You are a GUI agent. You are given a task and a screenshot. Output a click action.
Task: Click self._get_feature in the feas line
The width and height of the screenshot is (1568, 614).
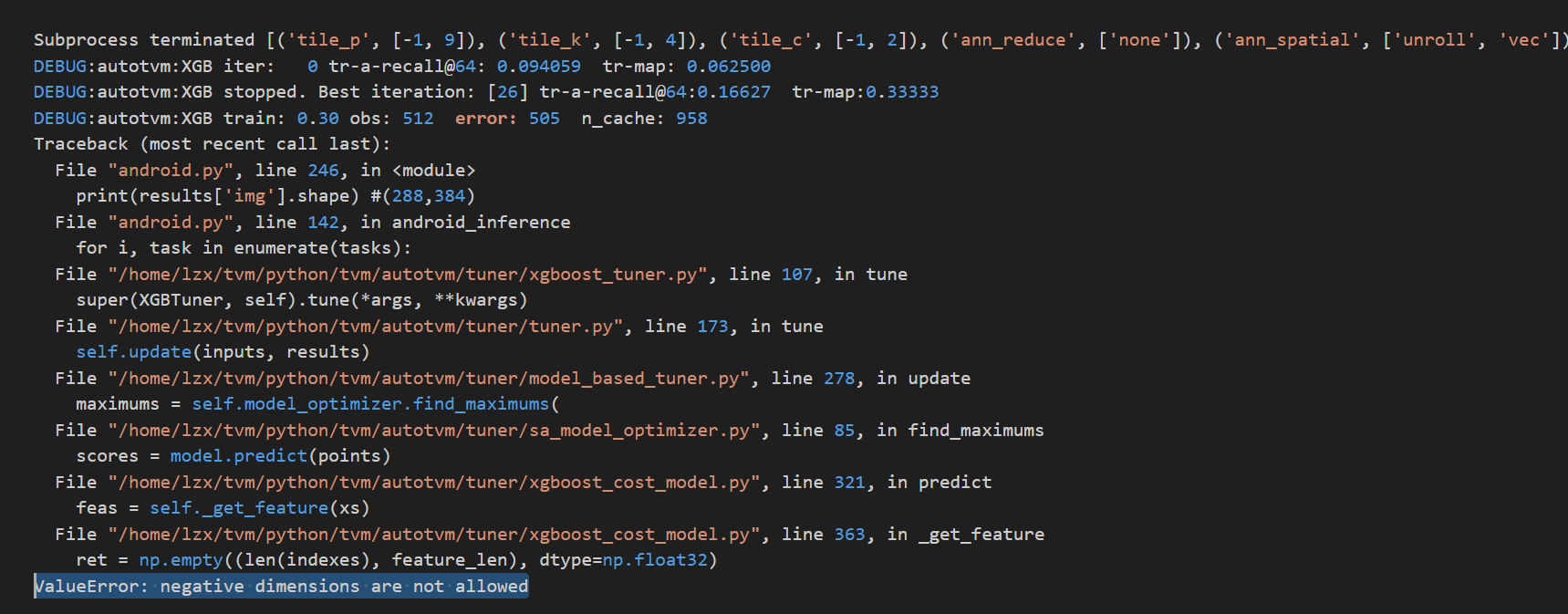pos(238,508)
